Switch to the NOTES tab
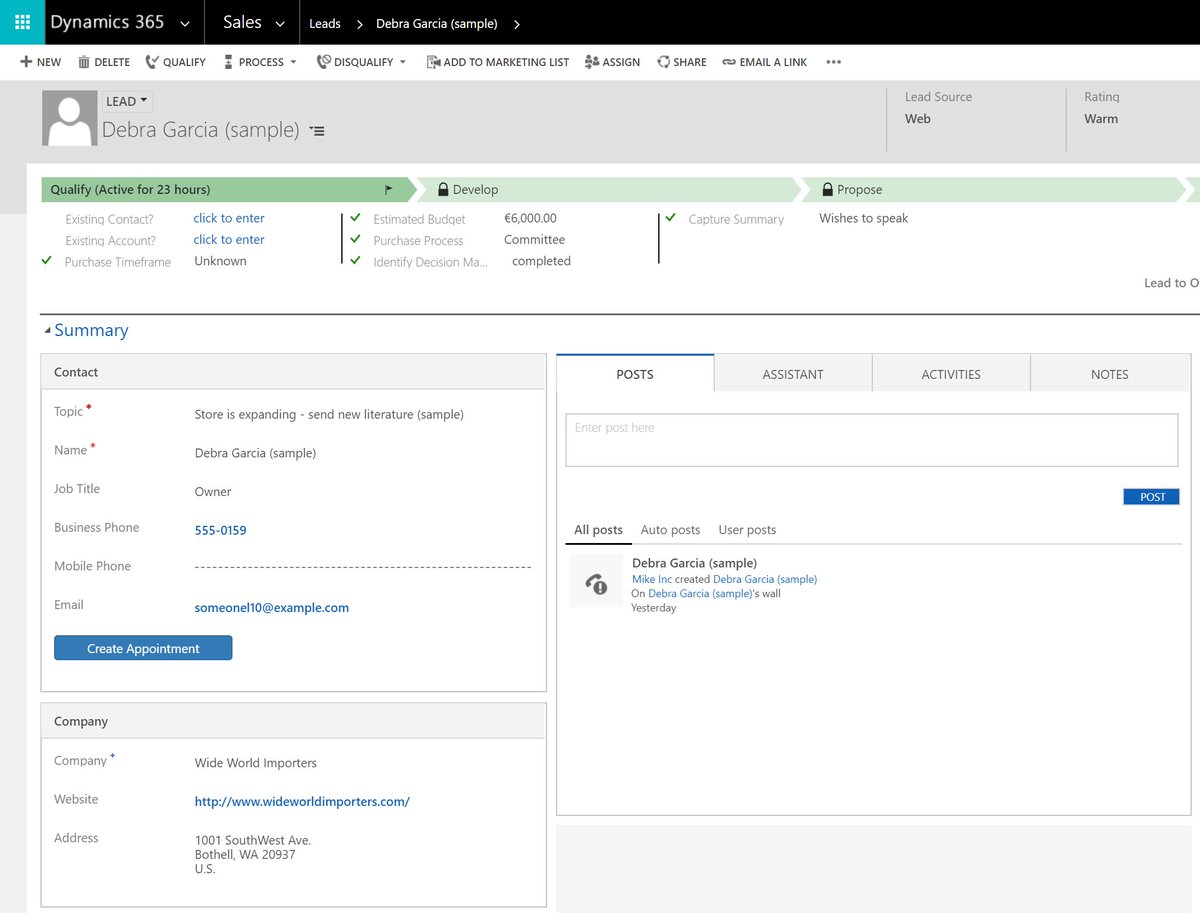Image resolution: width=1200 pixels, height=913 pixels. (1110, 374)
